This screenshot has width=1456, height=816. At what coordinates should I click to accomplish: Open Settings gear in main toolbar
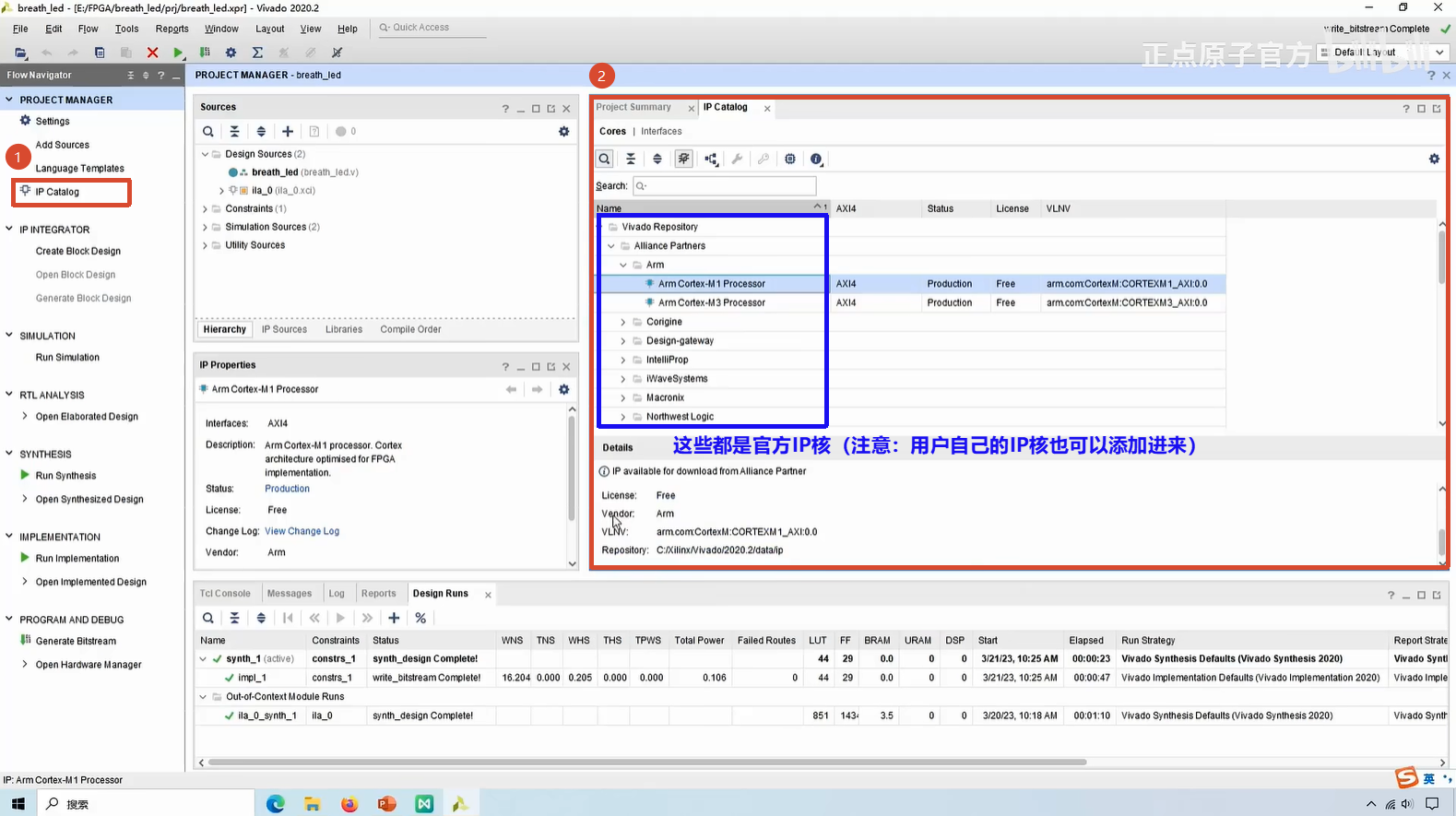point(231,53)
